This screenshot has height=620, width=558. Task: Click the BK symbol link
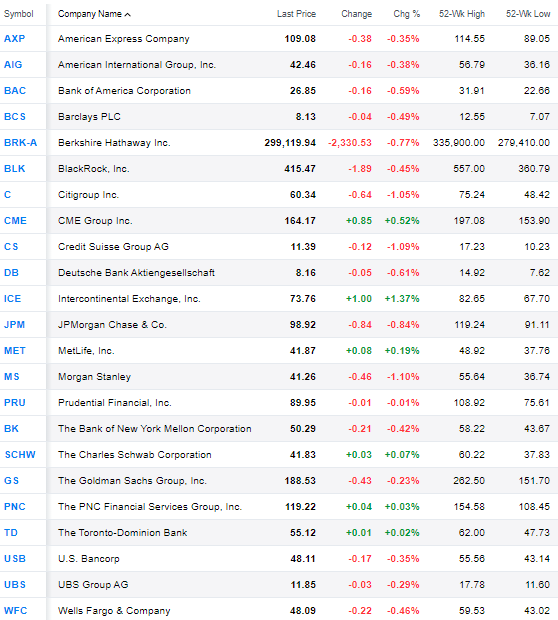(x=11, y=429)
